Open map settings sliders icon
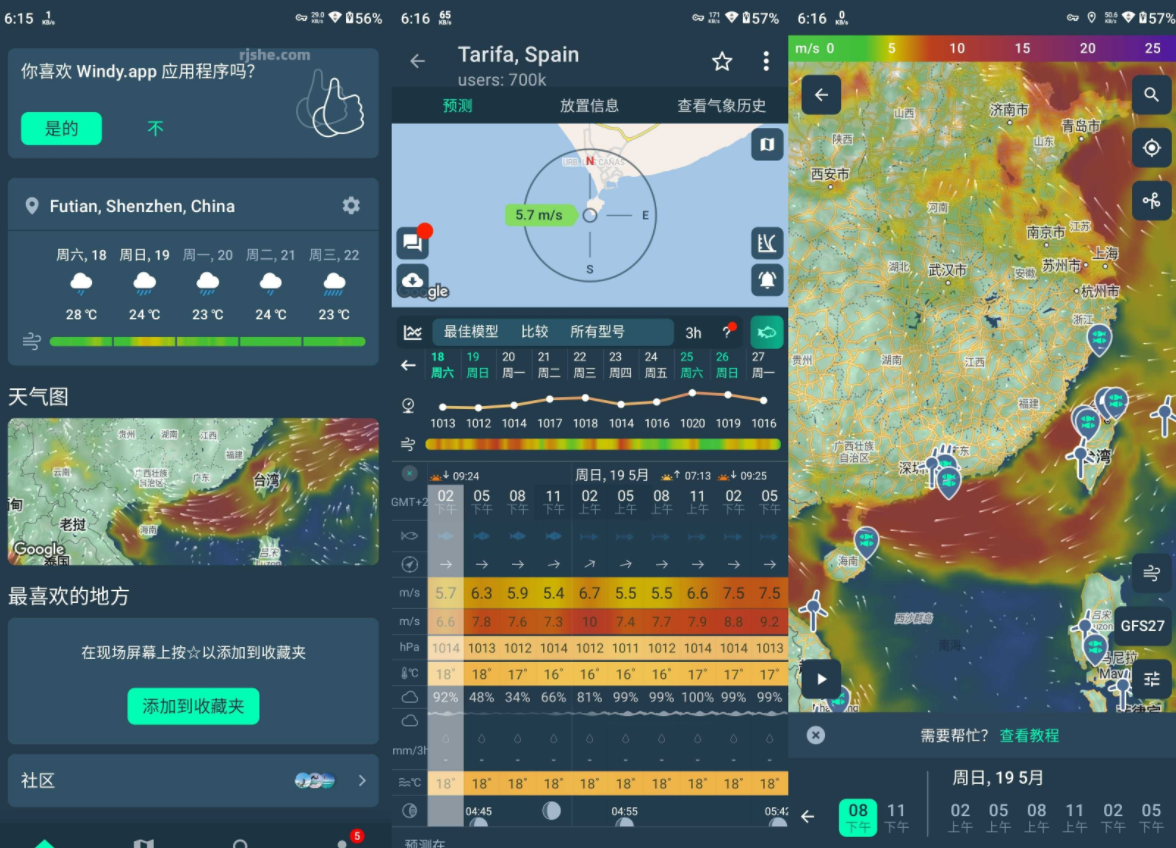1176x848 pixels. click(1151, 679)
